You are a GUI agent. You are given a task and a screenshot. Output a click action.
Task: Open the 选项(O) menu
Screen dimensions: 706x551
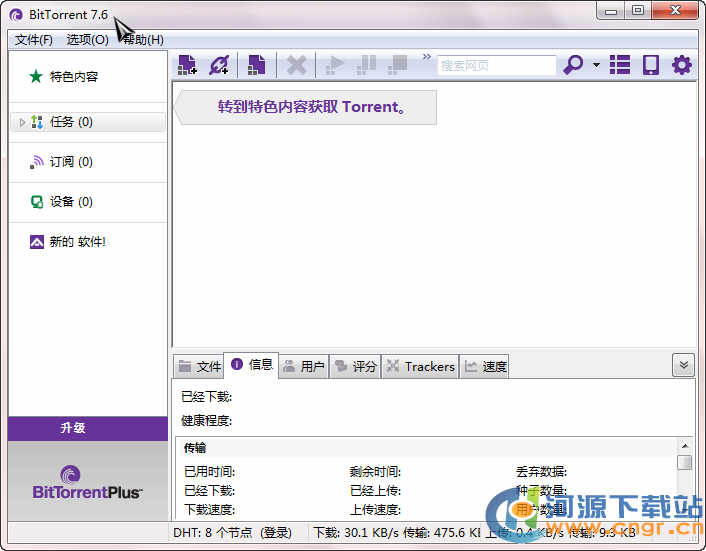point(88,40)
